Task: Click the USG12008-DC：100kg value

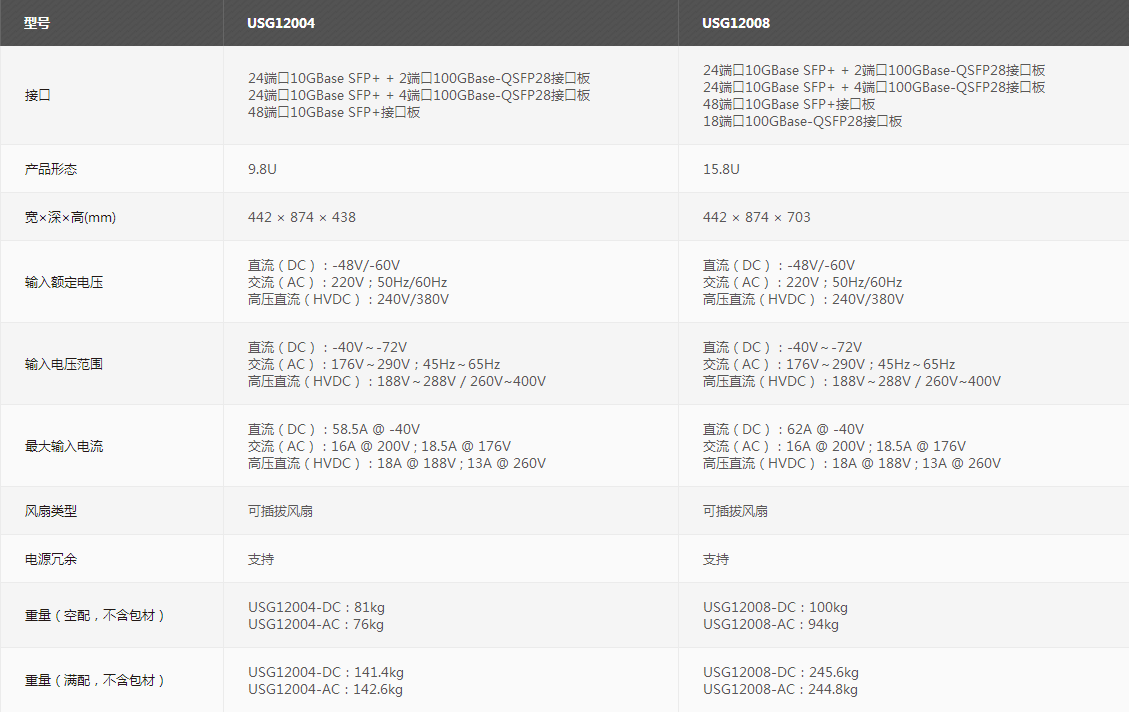Action: pos(775,608)
